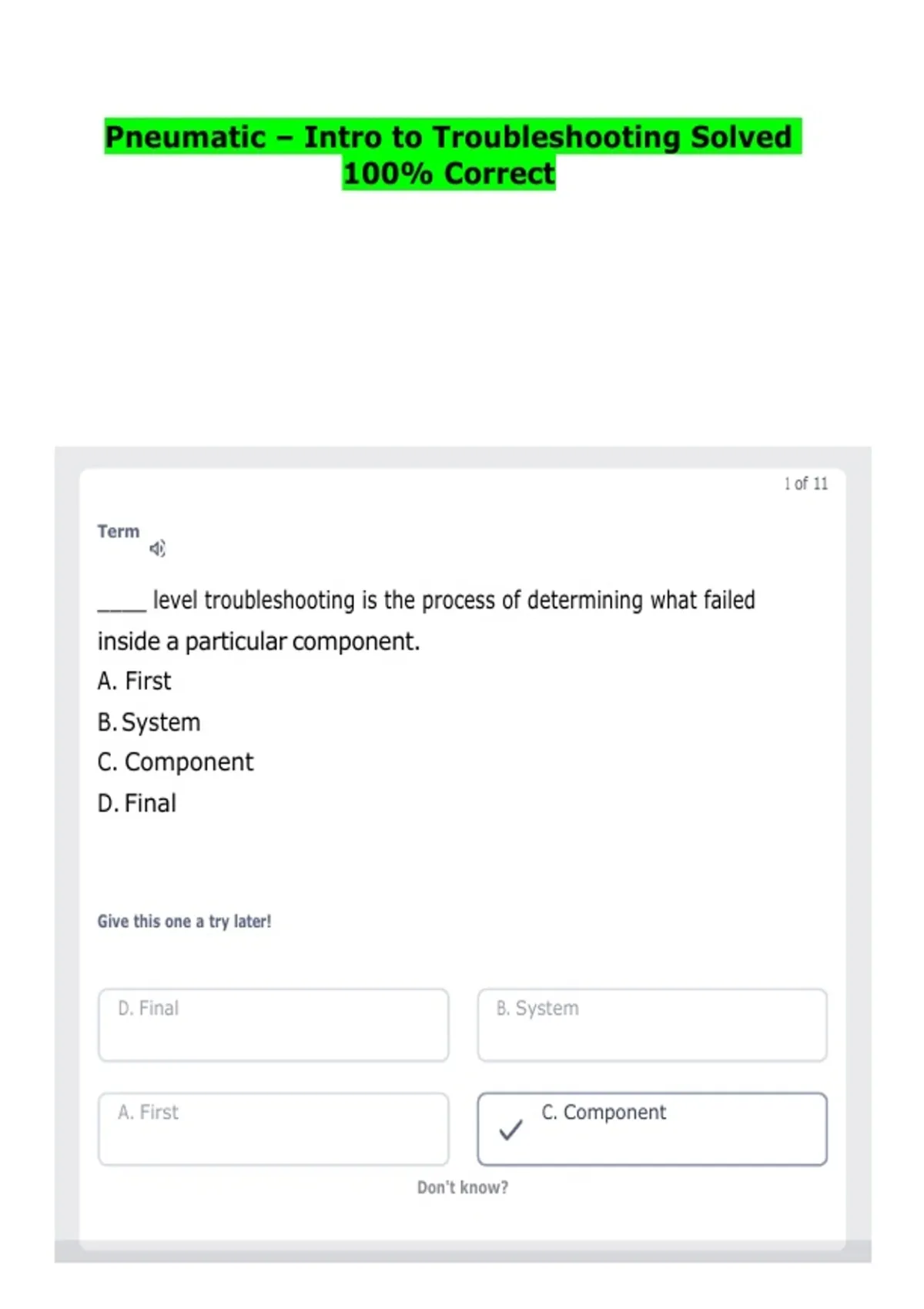Screen dimensions: 924x1309
Task: Click the 100% Correct highlighted title line
Action: pyautogui.click(x=449, y=173)
